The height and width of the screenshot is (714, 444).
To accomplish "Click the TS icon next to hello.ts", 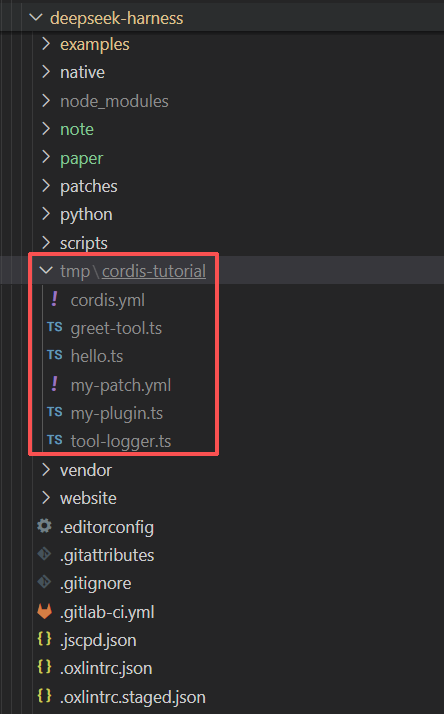I will pyautogui.click(x=55, y=355).
